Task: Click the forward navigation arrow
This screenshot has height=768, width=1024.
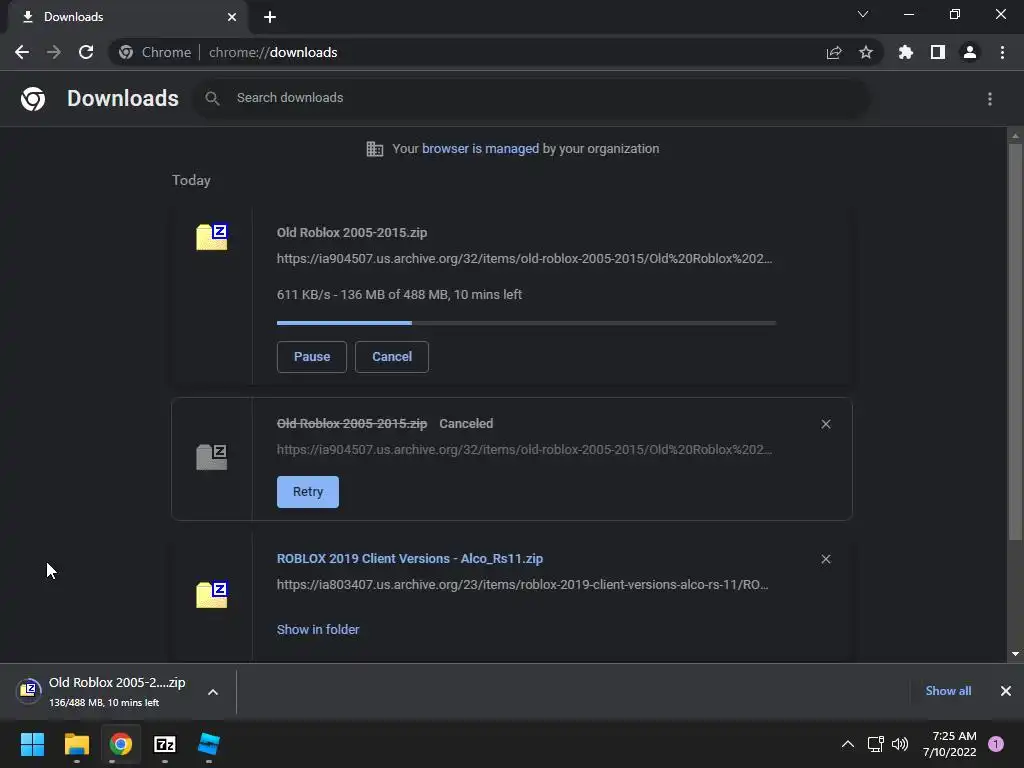Action: 54,52
